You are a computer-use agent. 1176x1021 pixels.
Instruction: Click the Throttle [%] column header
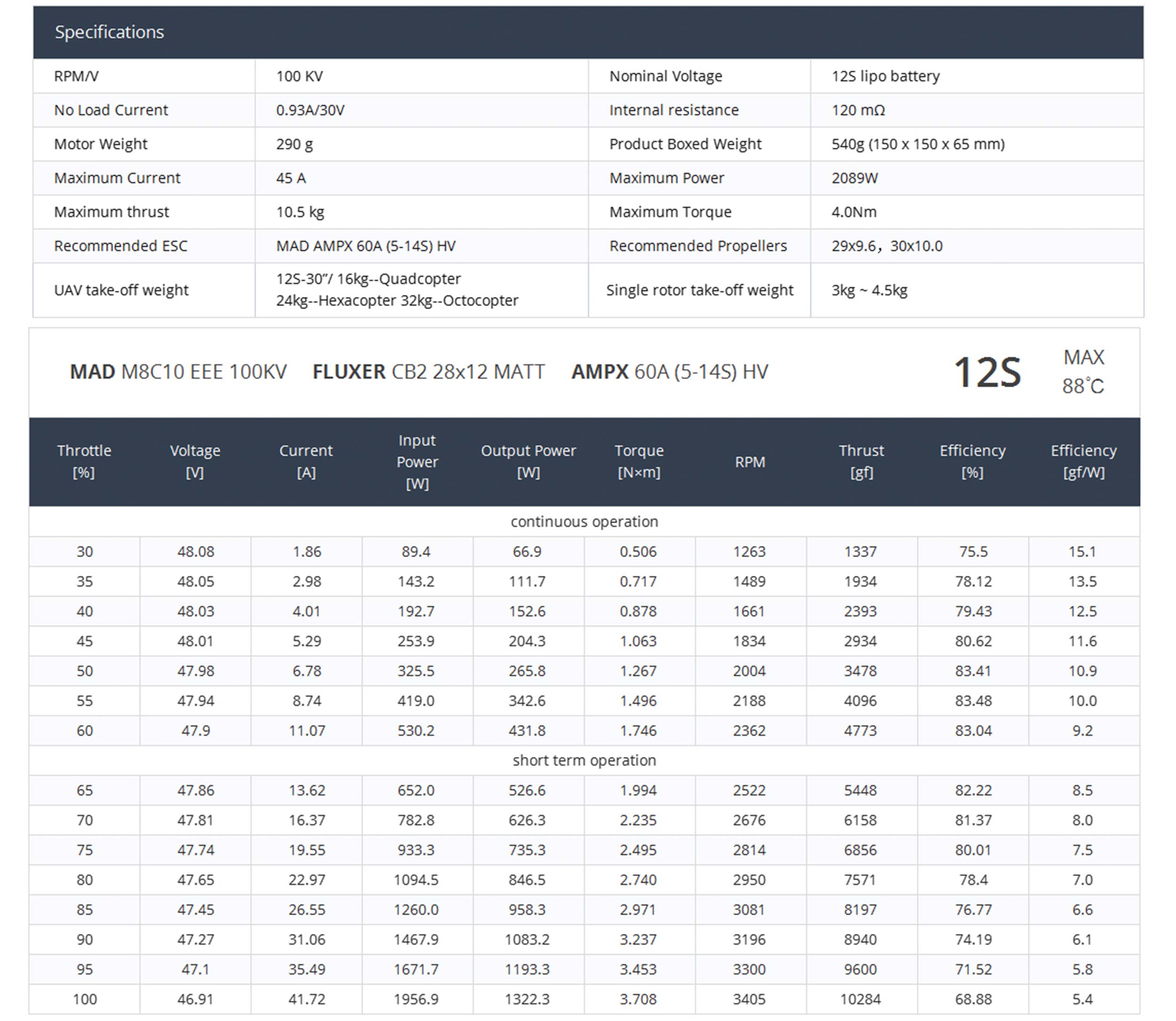(x=84, y=461)
